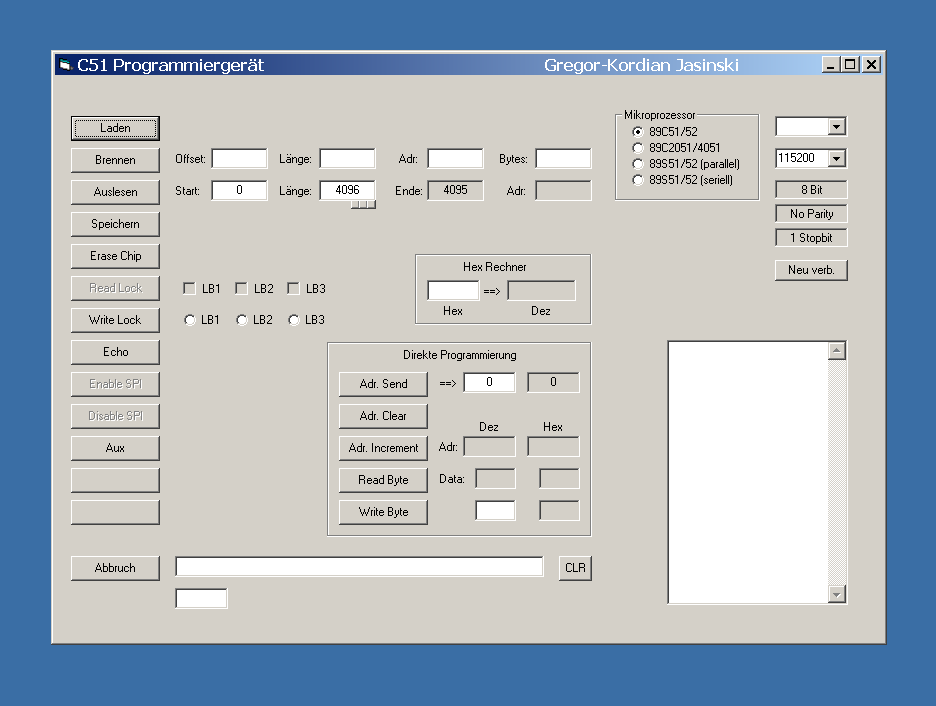Open the 115200 baud rate dropdown
Image resolution: width=936 pixels, height=706 pixels.
tap(836, 159)
